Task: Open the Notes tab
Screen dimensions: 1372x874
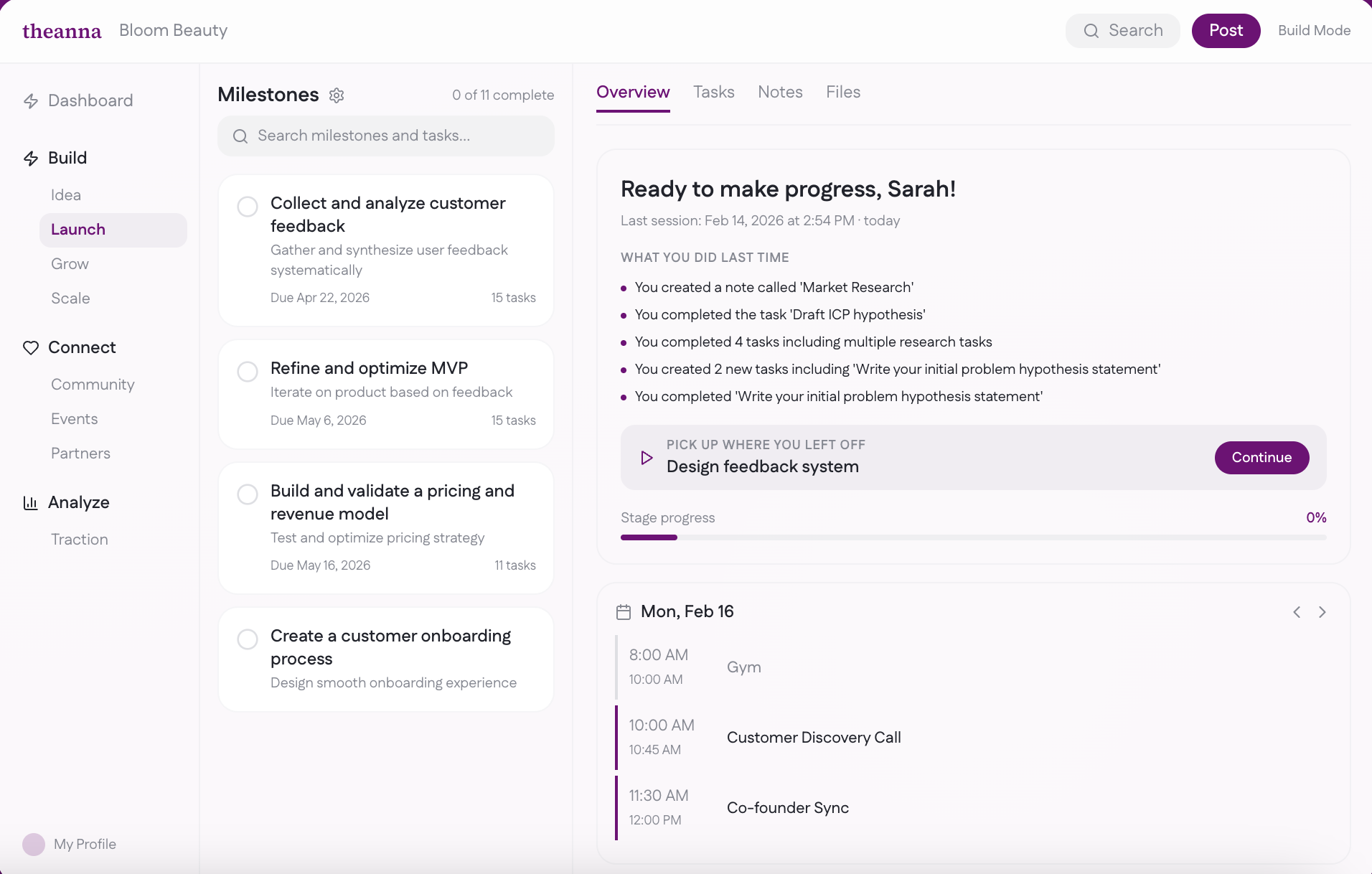Action: click(x=780, y=92)
